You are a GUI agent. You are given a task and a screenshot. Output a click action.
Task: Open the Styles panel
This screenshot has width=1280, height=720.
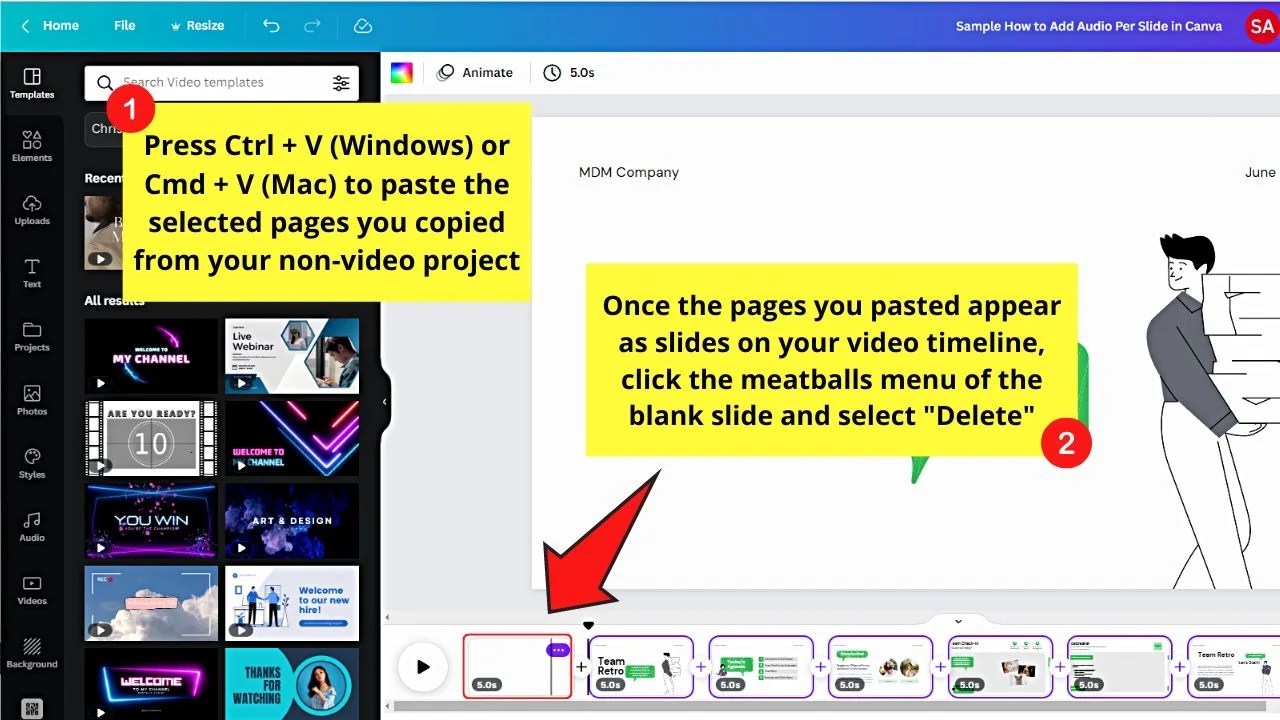click(31, 463)
